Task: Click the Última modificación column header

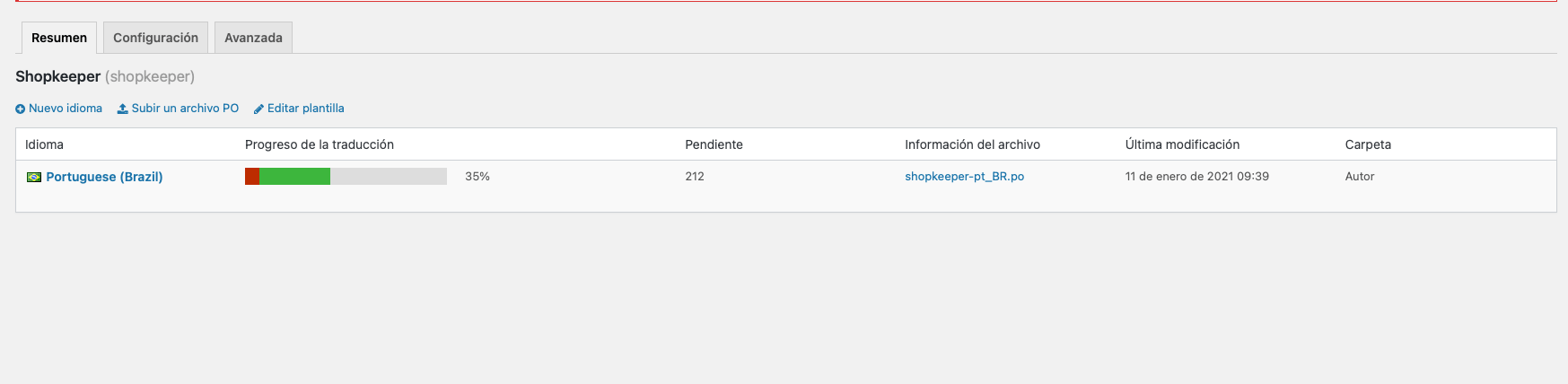Action: coord(1182,144)
